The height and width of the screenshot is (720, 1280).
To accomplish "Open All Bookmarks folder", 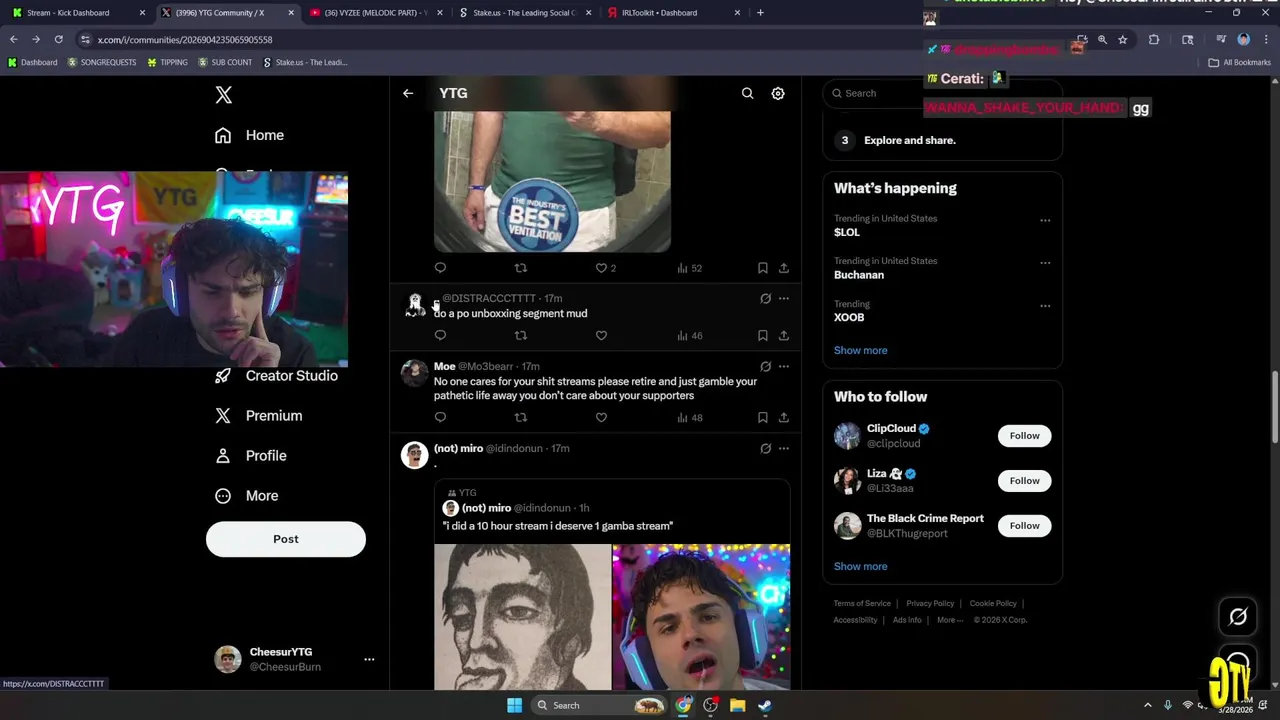I will (x=1240, y=62).
